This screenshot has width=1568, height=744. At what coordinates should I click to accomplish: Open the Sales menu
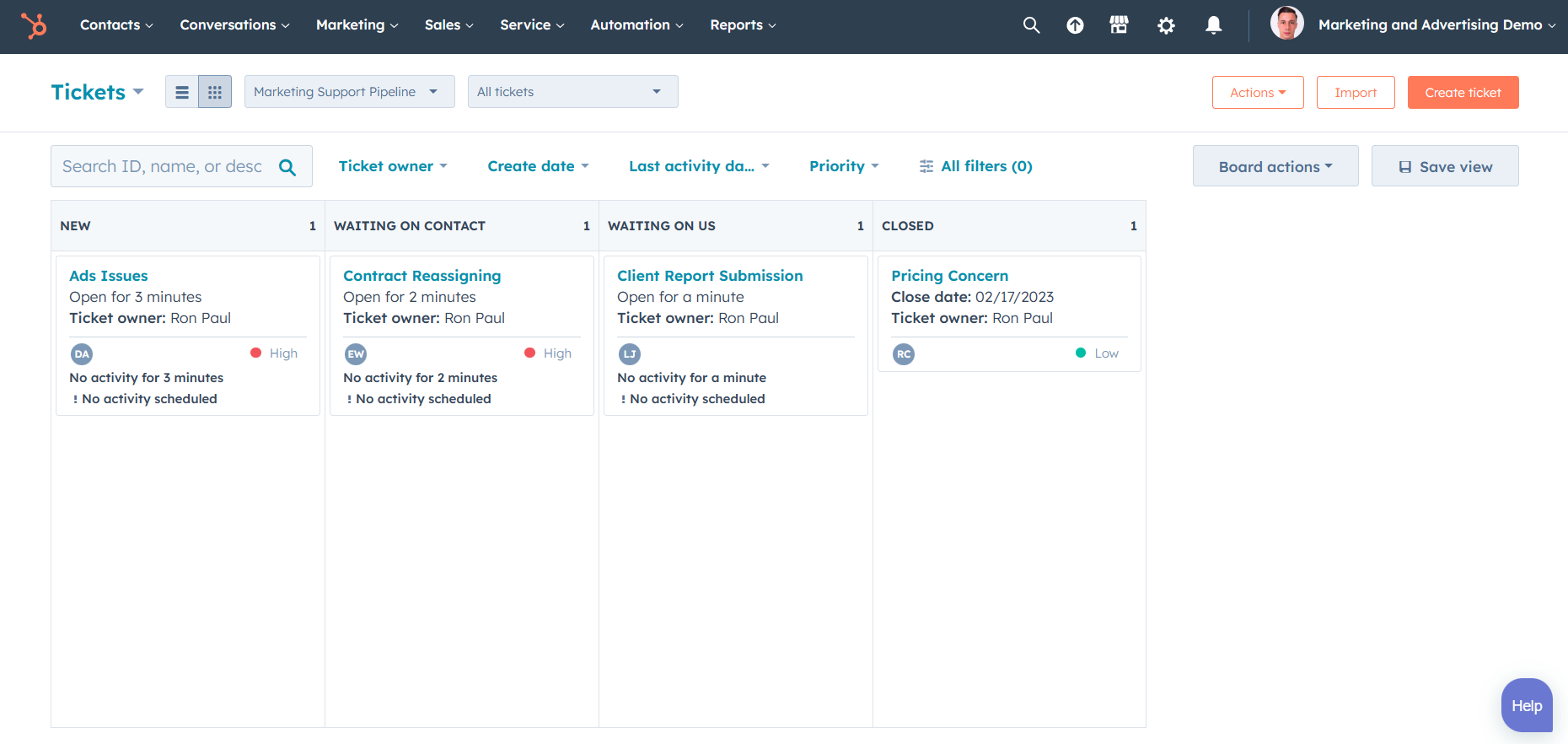(x=448, y=25)
